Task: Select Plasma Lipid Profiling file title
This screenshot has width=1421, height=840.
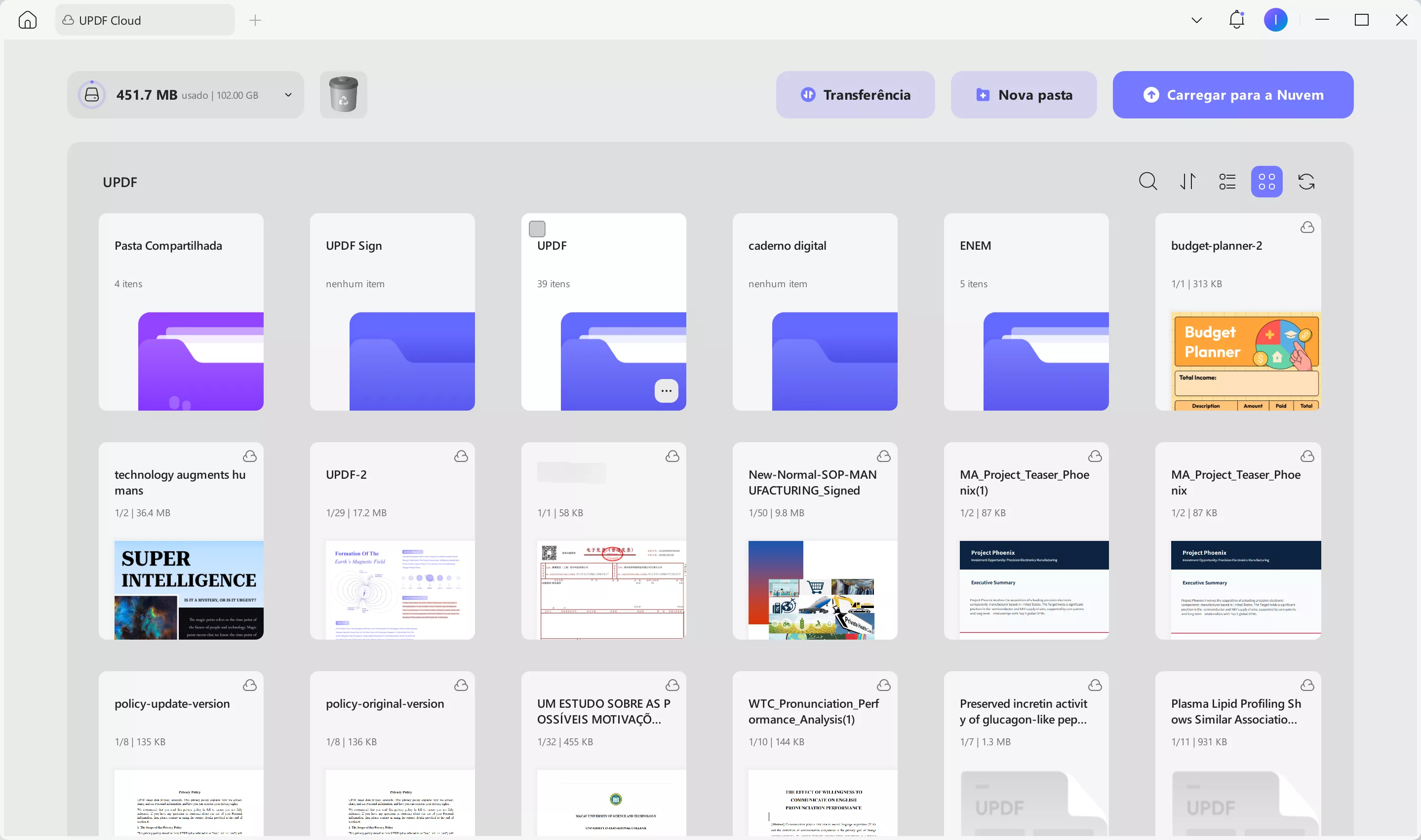Action: click(1236, 712)
